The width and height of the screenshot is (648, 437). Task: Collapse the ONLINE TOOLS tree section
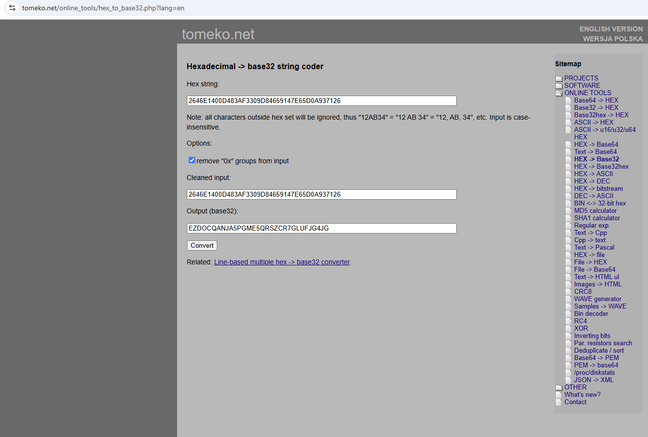coord(588,93)
